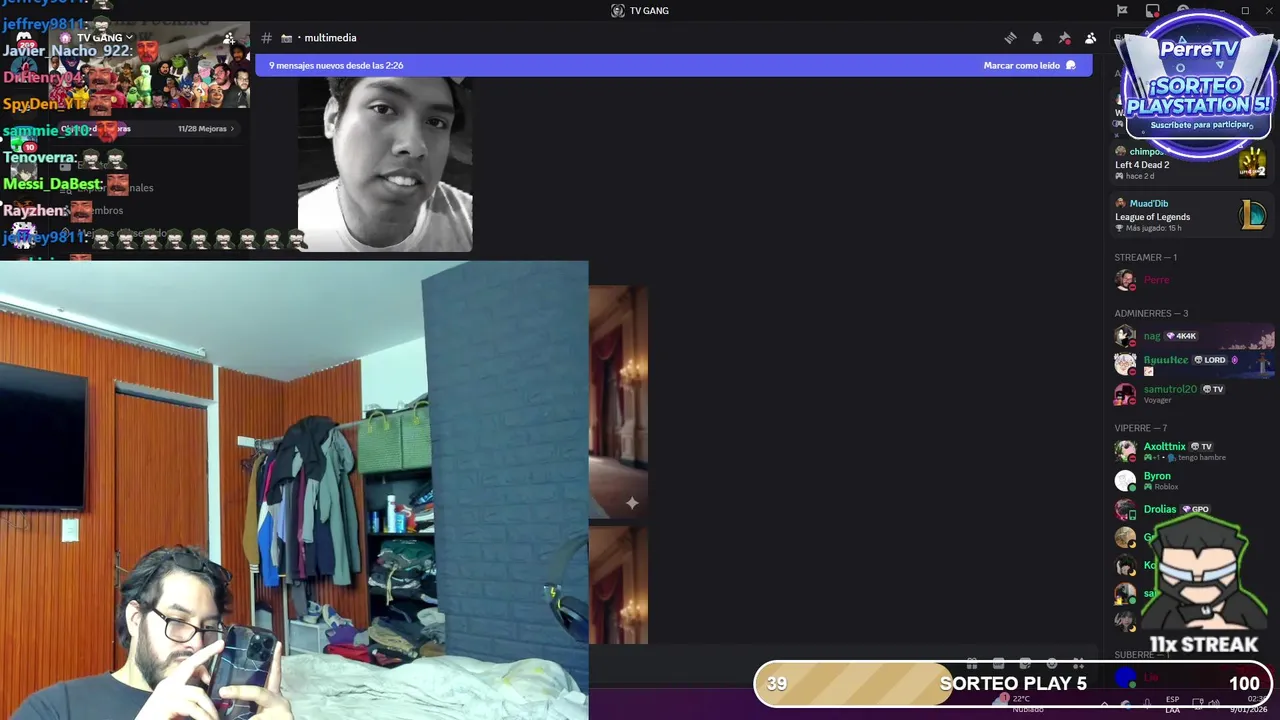Open the black-and-white face photo attachment

point(385,164)
